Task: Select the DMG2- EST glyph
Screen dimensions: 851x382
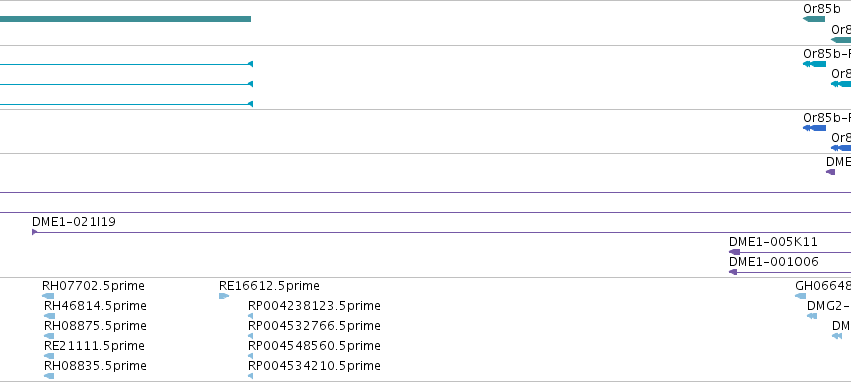Action: pos(812,316)
